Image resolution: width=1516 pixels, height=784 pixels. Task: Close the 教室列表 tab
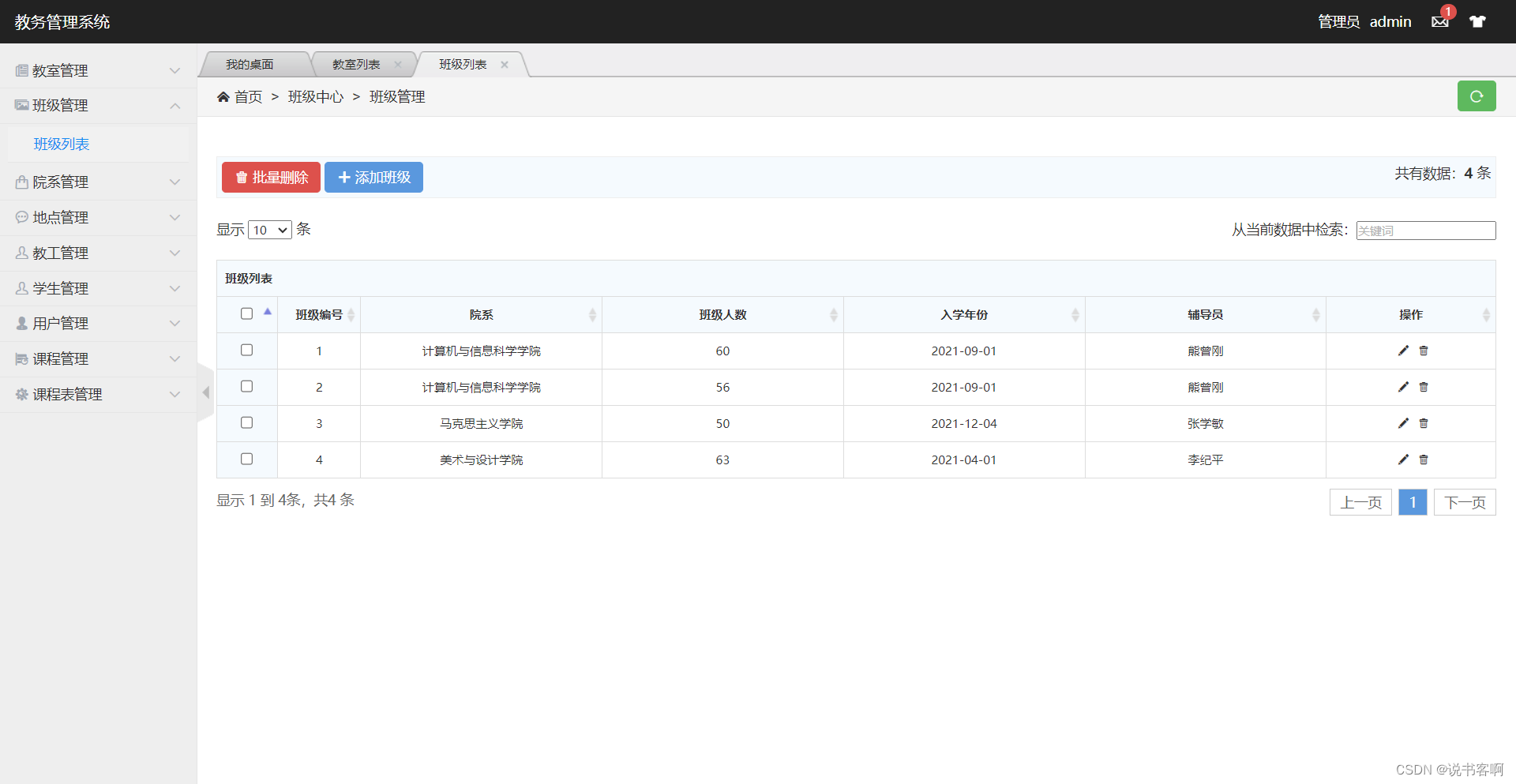coord(398,65)
